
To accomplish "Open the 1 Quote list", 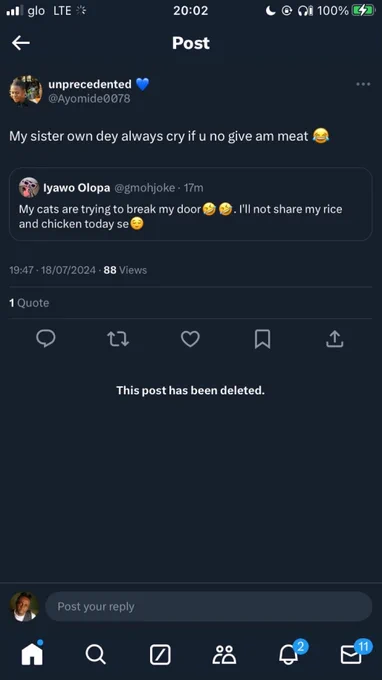I will click(x=29, y=303).
